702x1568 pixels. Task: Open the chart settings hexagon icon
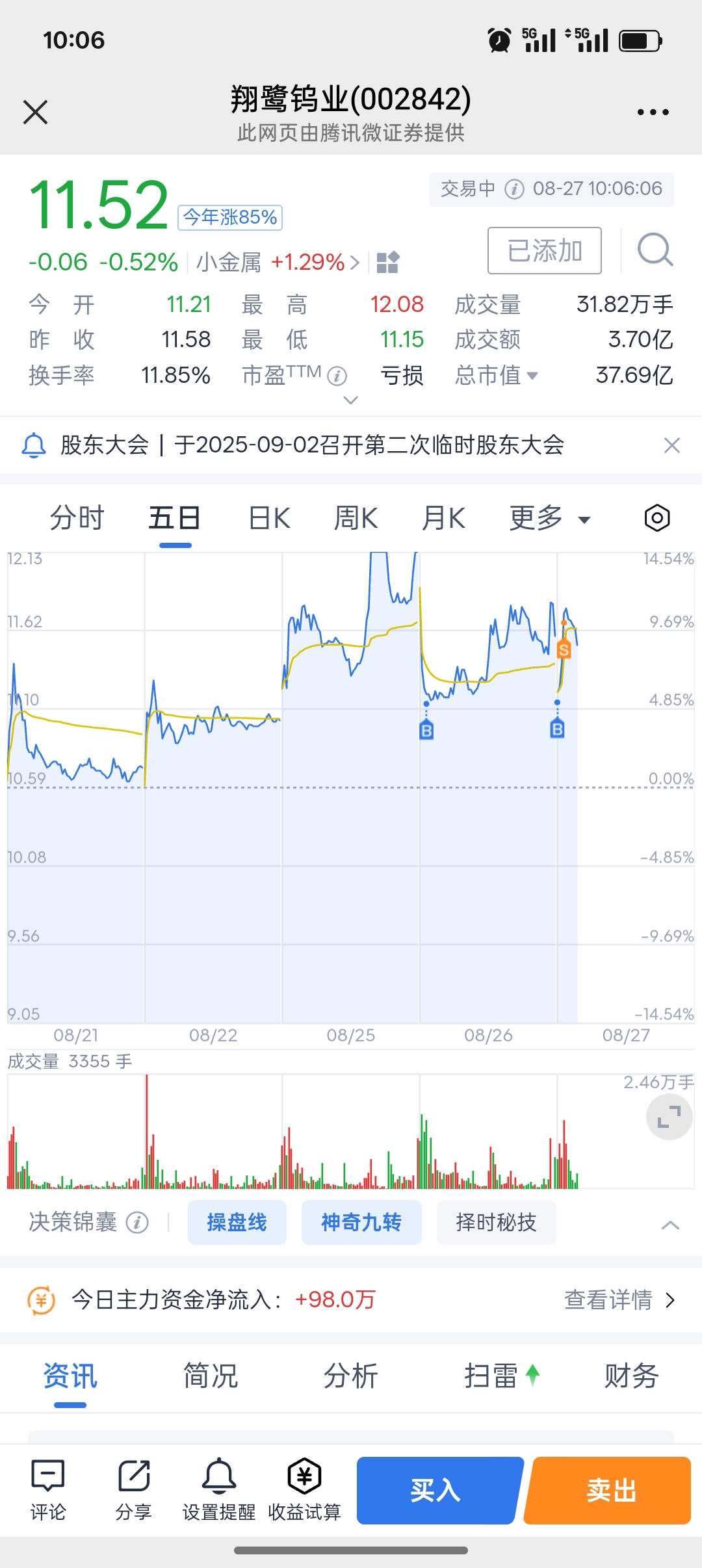pos(657,518)
